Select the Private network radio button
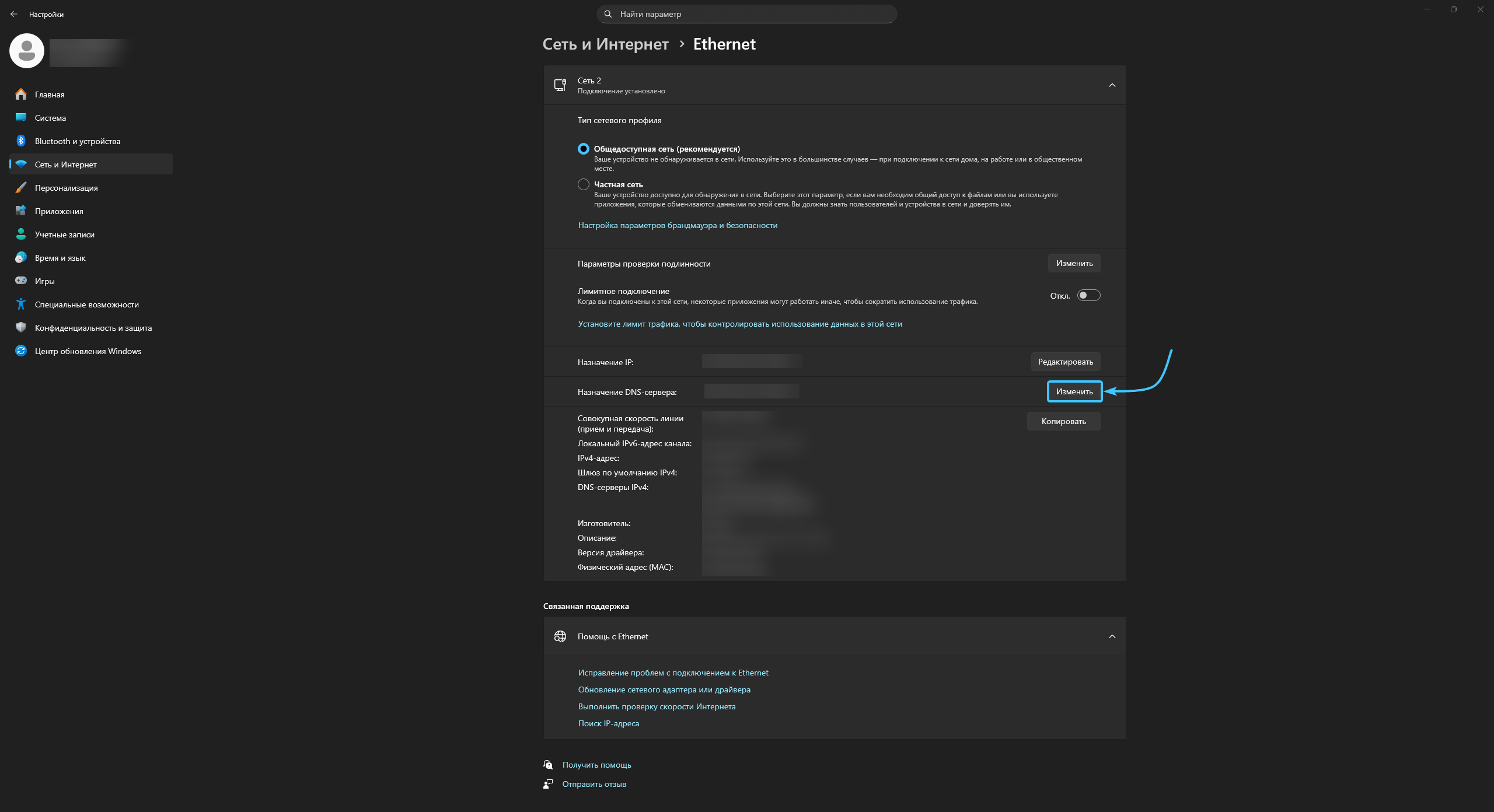This screenshot has height=812, width=1494. click(583, 184)
